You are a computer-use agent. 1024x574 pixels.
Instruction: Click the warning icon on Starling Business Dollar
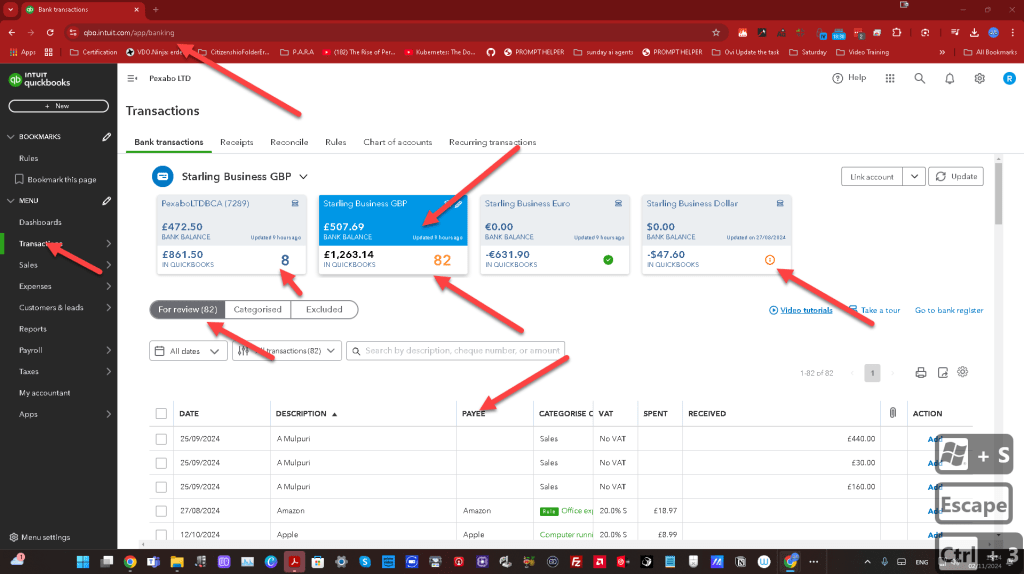click(x=770, y=260)
